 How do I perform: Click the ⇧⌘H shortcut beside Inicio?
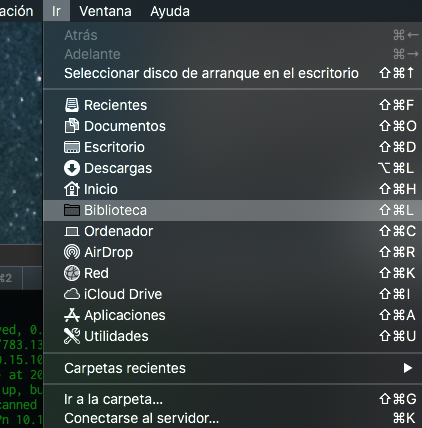click(397, 189)
